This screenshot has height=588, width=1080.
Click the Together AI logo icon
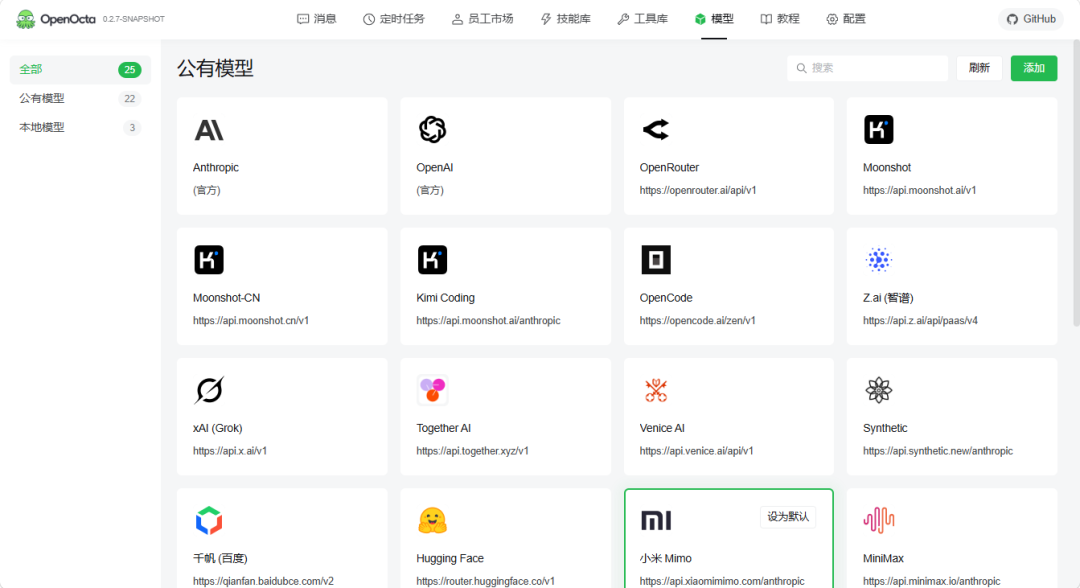click(x=433, y=390)
